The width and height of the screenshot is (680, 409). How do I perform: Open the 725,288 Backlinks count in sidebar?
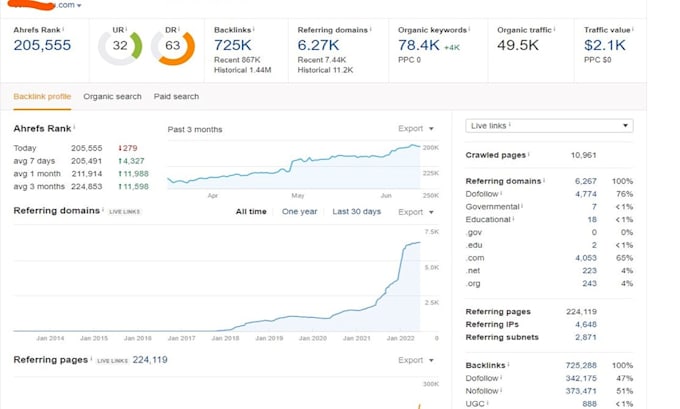tap(581, 365)
